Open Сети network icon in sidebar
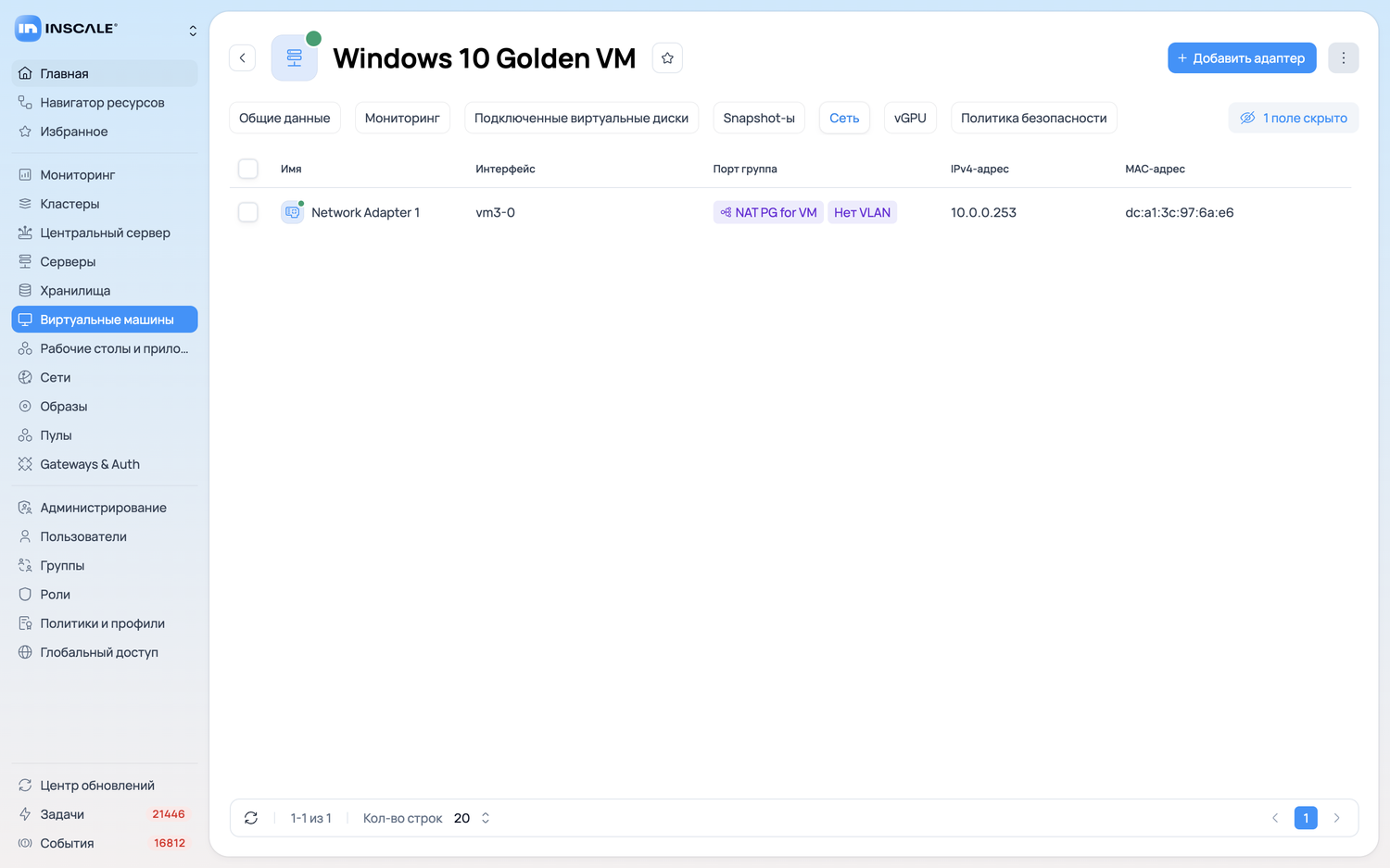 tap(25, 377)
